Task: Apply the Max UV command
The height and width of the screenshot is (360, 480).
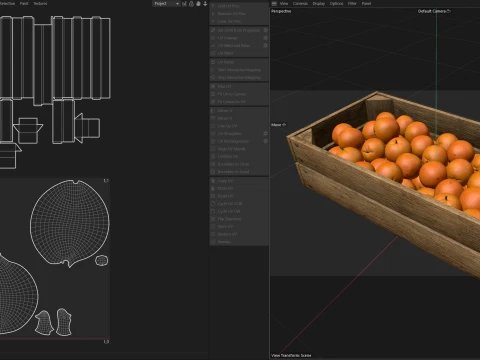Action: coord(239,86)
